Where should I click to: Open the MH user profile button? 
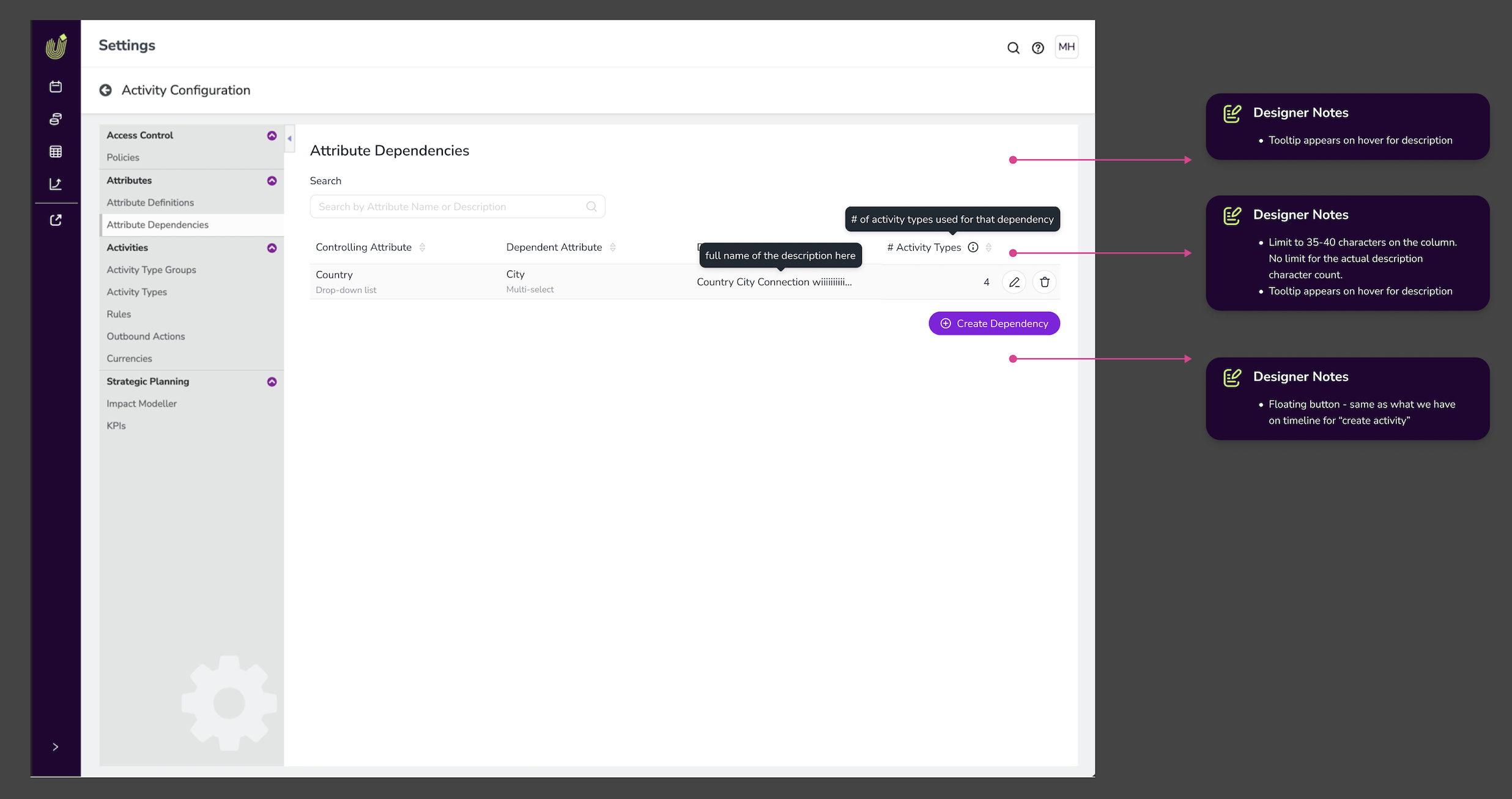pyautogui.click(x=1066, y=47)
